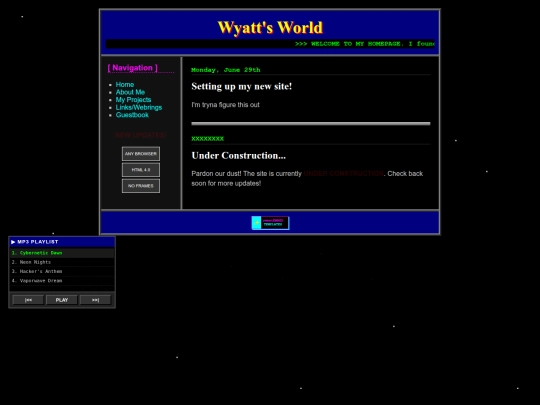
Task: Click the Under Construction heading
Action: [x=239, y=156]
